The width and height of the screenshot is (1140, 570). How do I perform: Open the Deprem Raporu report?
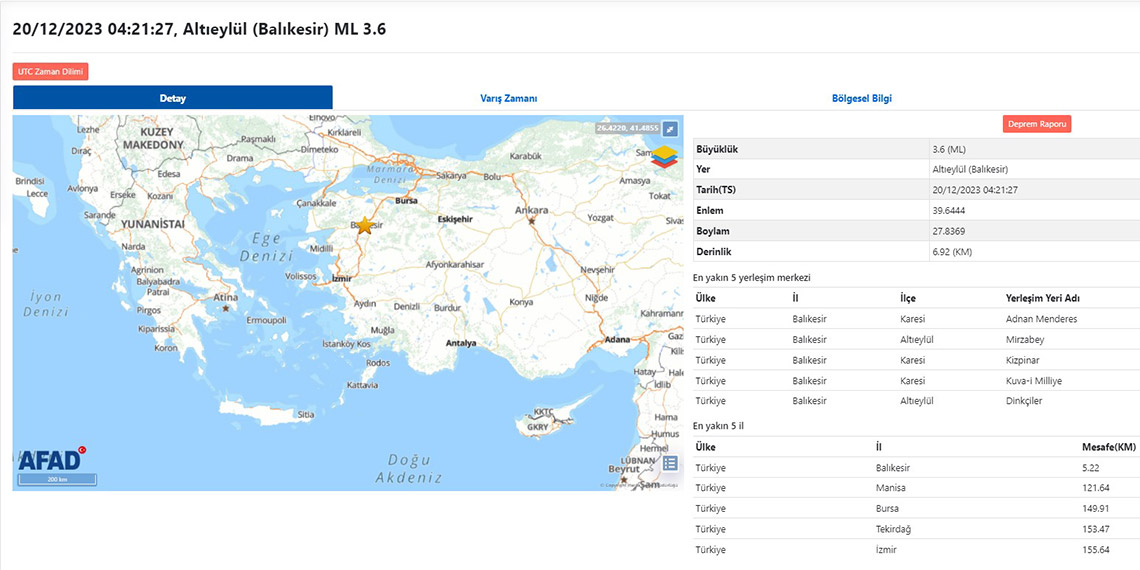tap(1037, 124)
